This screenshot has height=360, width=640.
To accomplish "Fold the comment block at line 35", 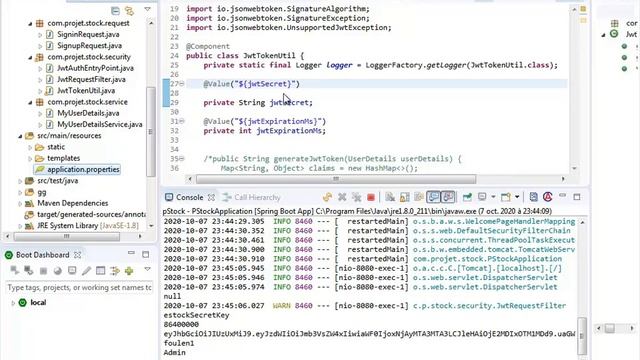I will 182,159.
